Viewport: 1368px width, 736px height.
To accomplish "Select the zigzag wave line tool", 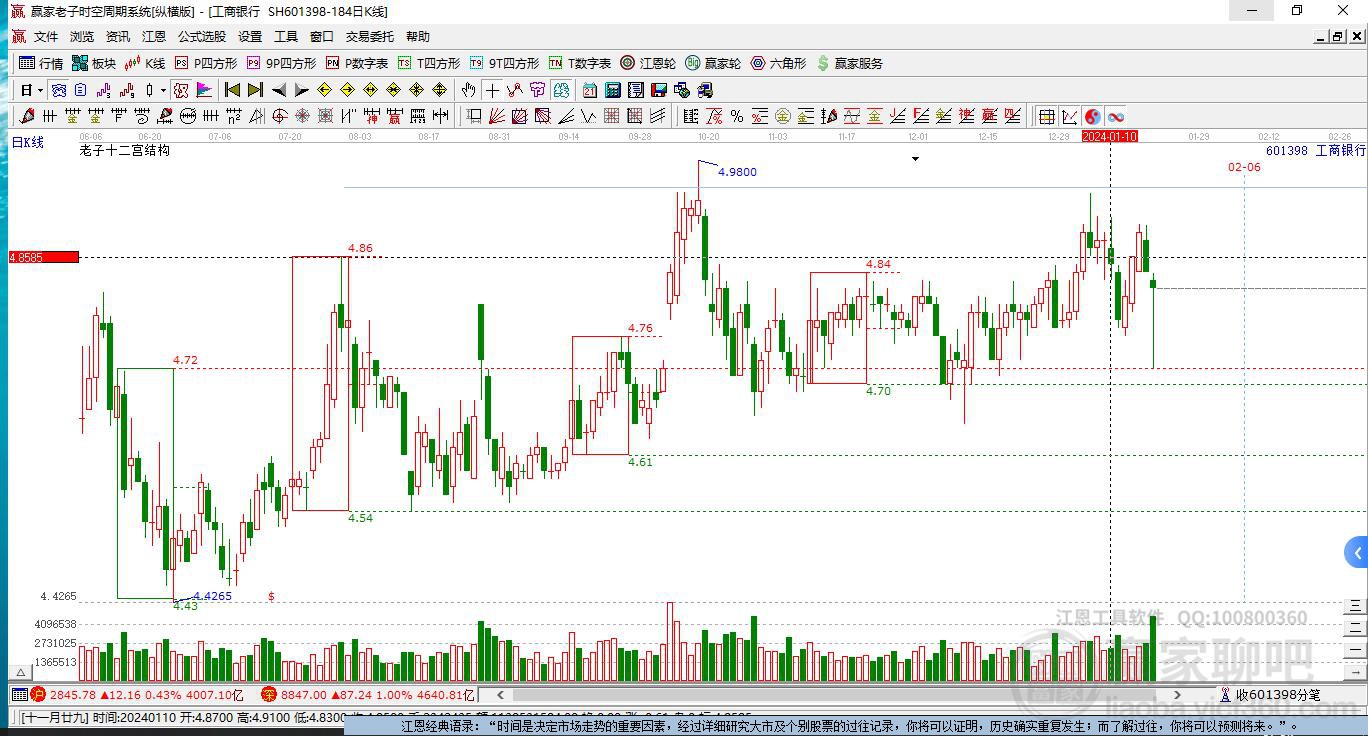I will pyautogui.click(x=589, y=116).
